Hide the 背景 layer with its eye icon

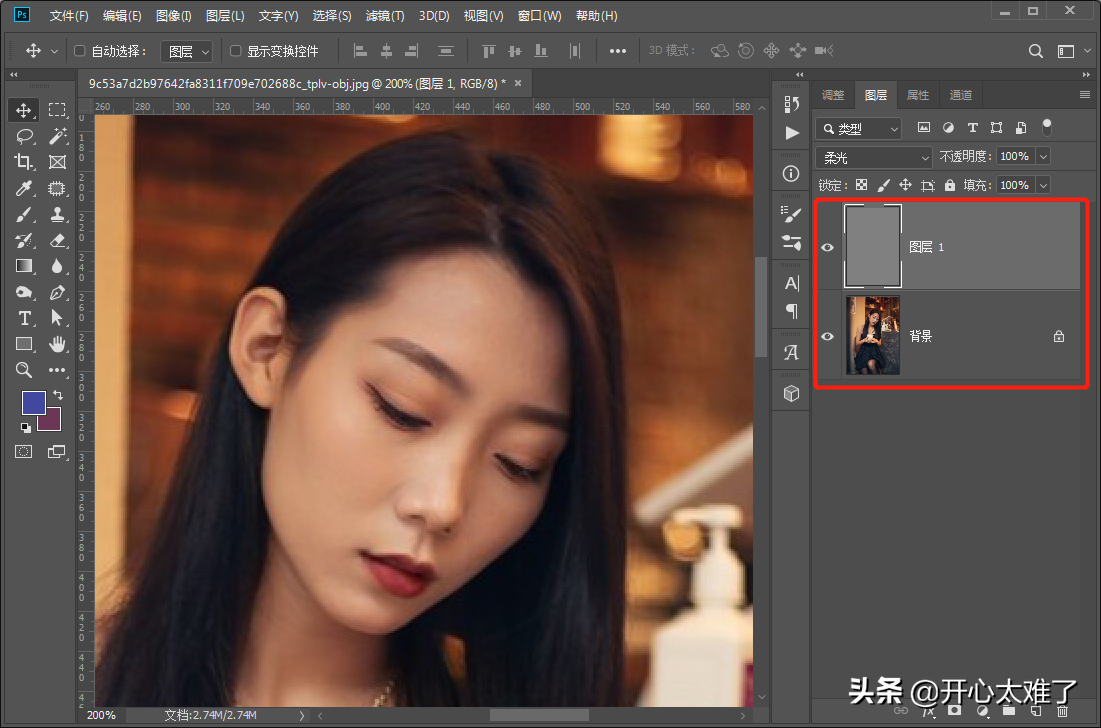coord(827,336)
